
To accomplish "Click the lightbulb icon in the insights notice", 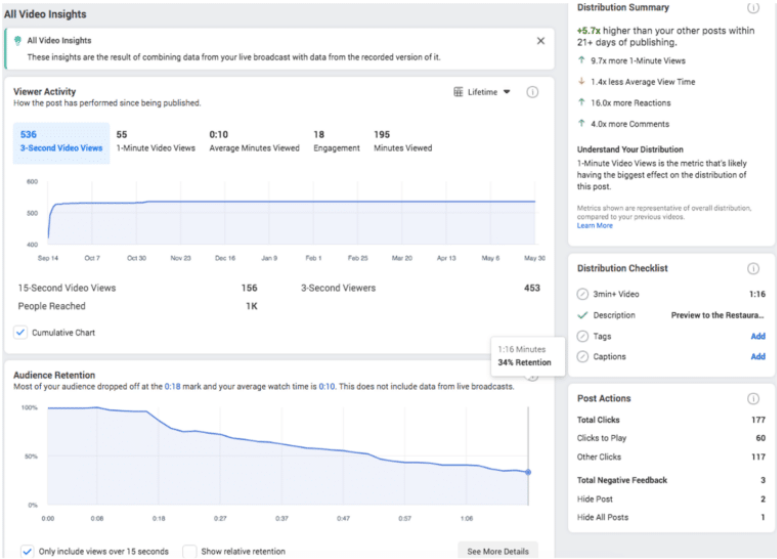I will [18, 41].
